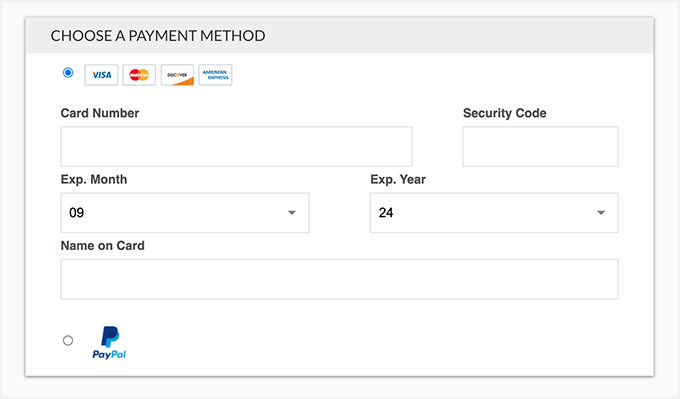680x399 pixels.
Task: Focus the Name on Card field
Action: pyautogui.click(x=340, y=279)
